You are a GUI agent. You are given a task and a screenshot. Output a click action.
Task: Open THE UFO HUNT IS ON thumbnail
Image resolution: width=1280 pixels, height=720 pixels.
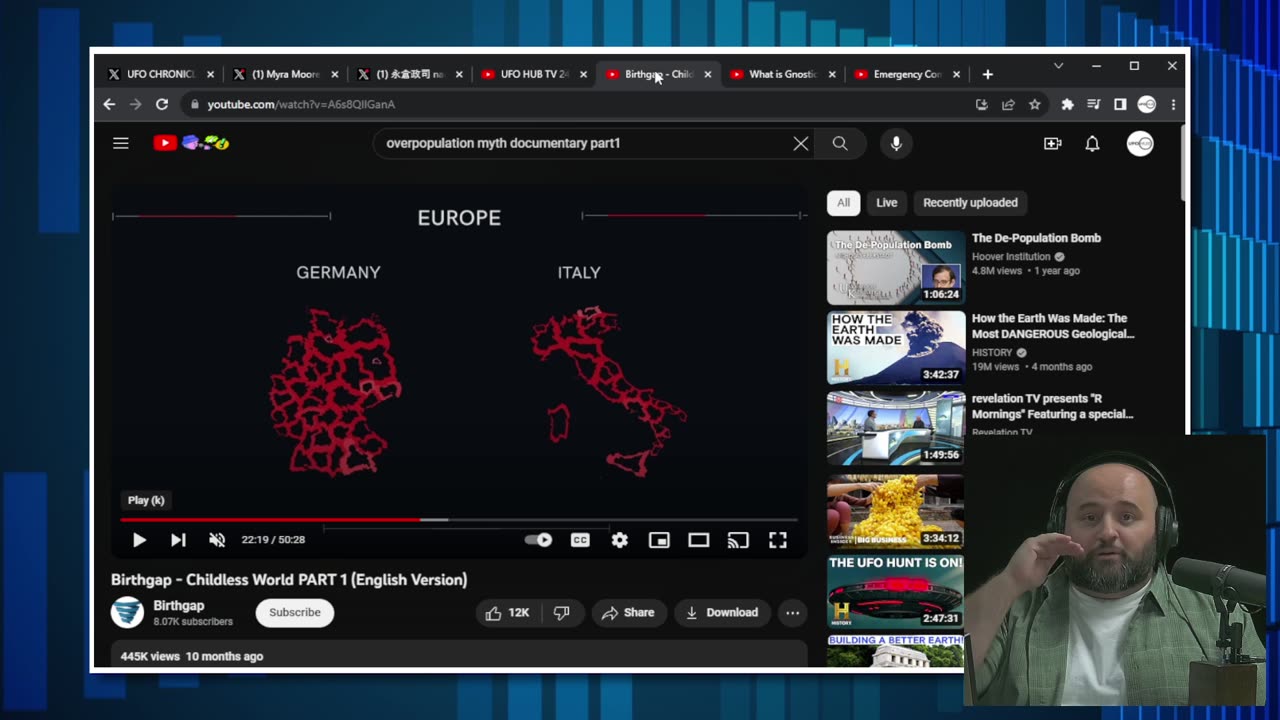coord(896,590)
